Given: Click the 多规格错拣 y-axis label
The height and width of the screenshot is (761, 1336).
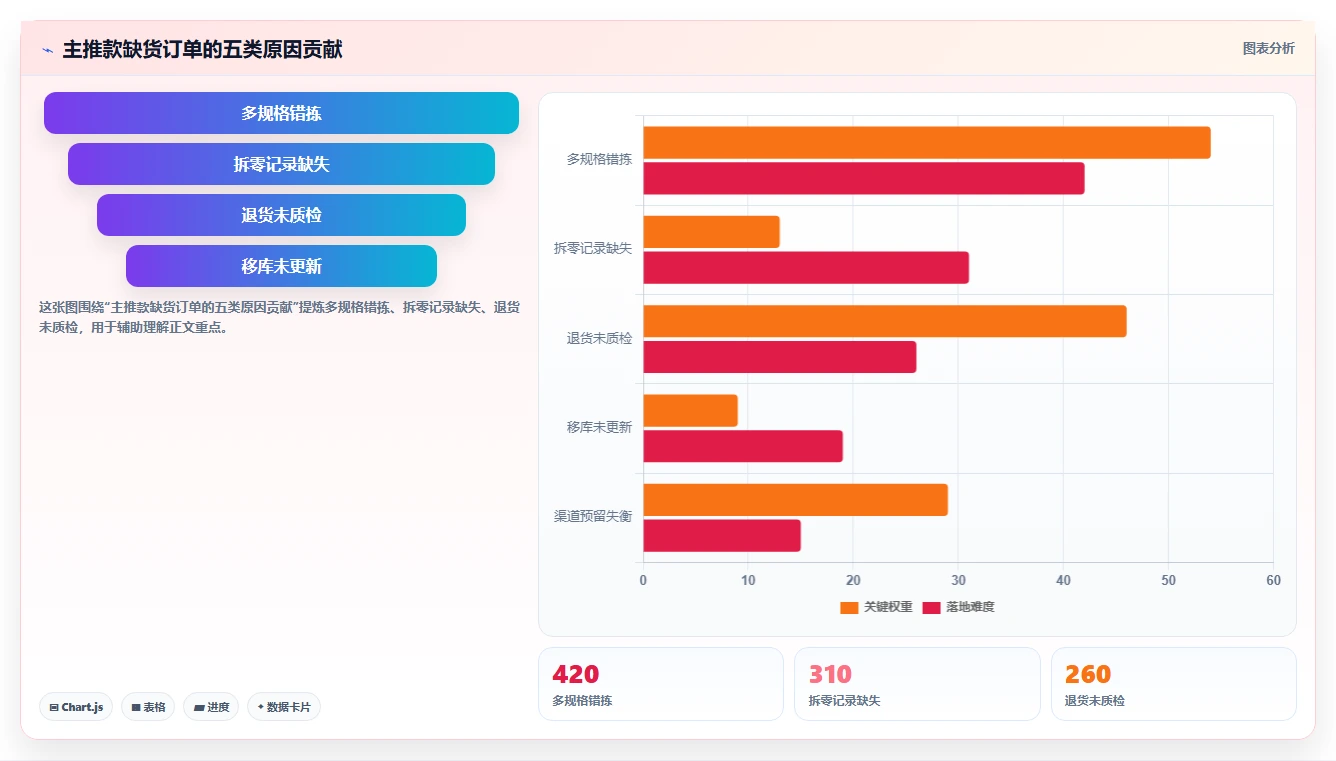Looking at the screenshot, I should pyautogui.click(x=599, y=159).
